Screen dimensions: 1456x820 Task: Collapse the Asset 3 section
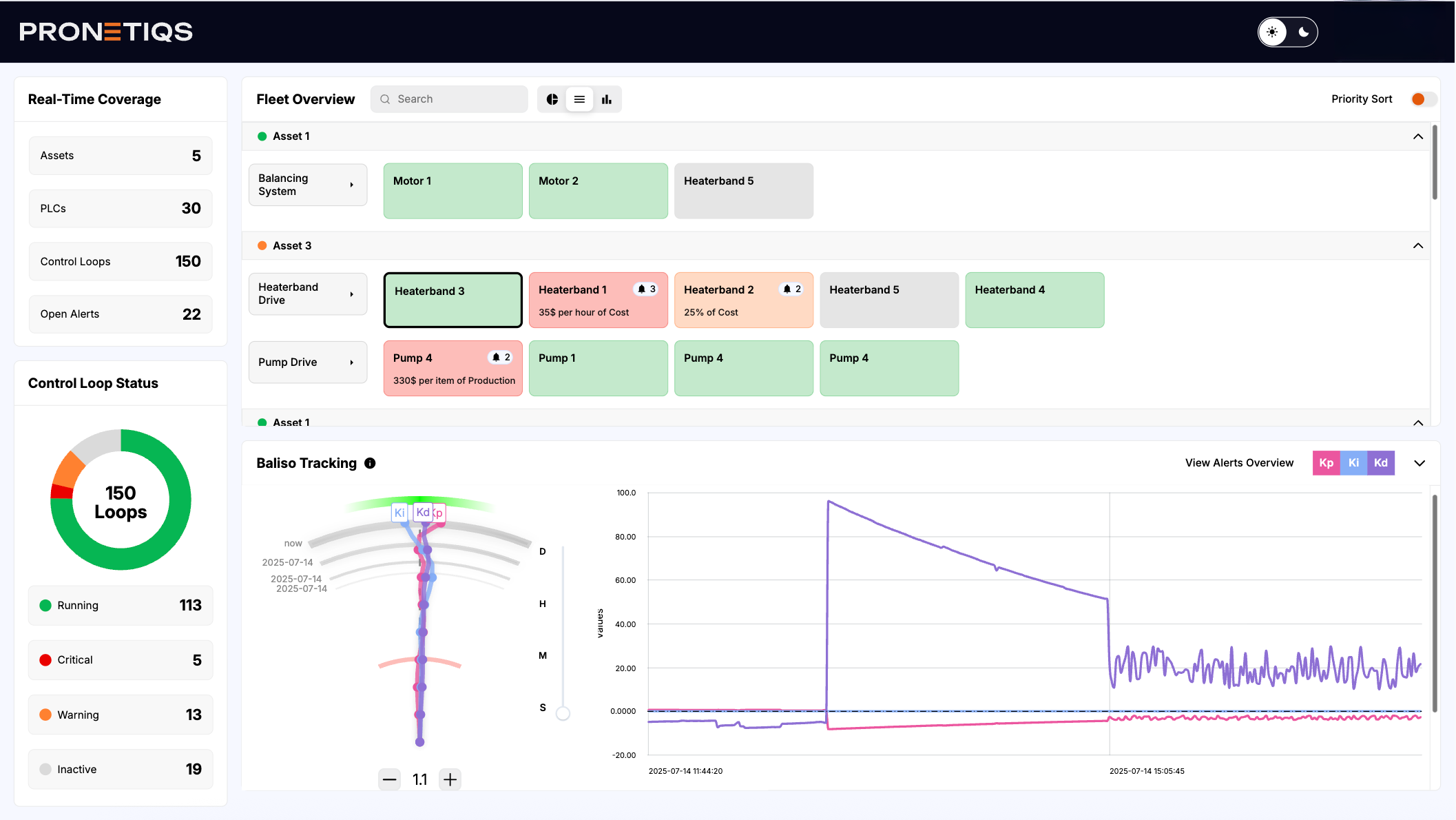point(1417,246)
